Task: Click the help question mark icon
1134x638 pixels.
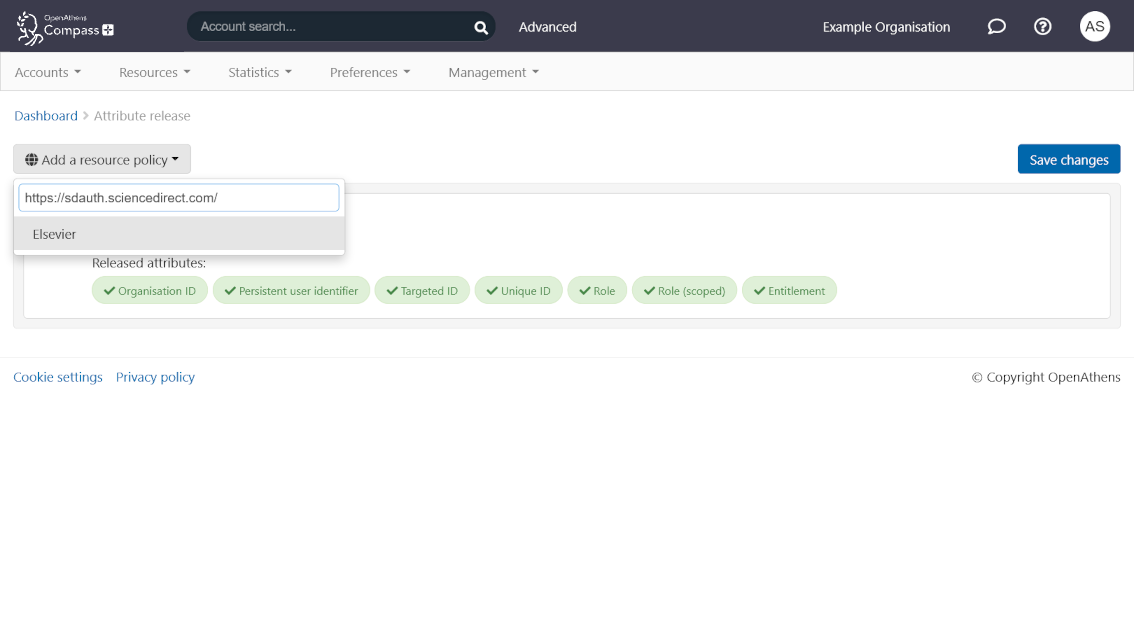Action: click(x=1042, y=27)
